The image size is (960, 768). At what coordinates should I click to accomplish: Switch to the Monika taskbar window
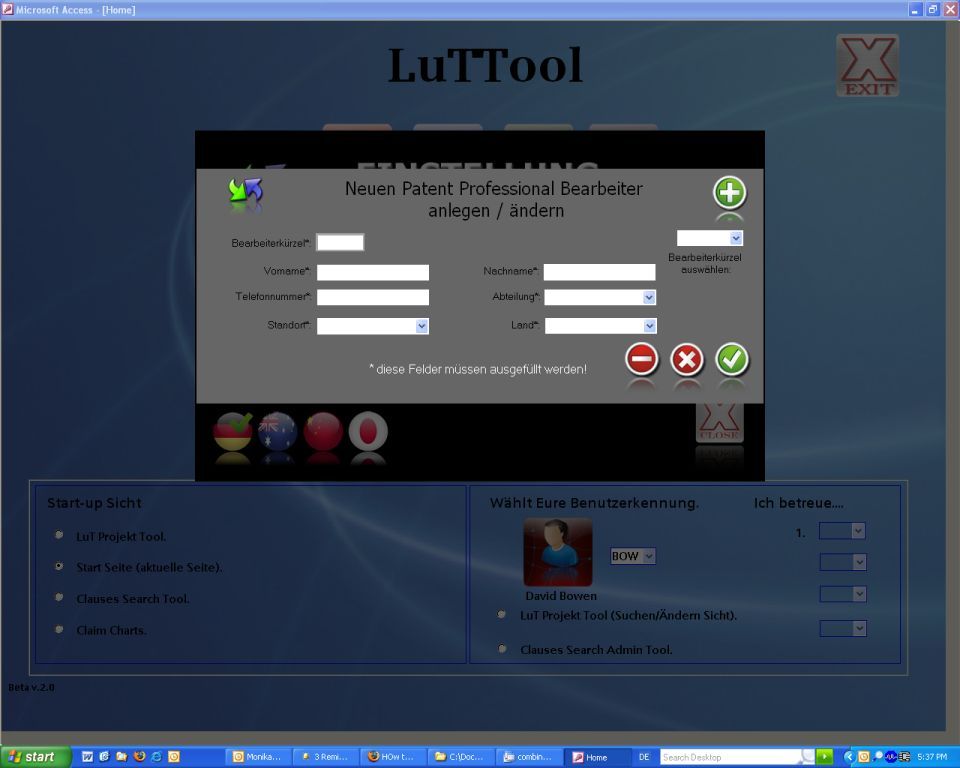(258, 757)
